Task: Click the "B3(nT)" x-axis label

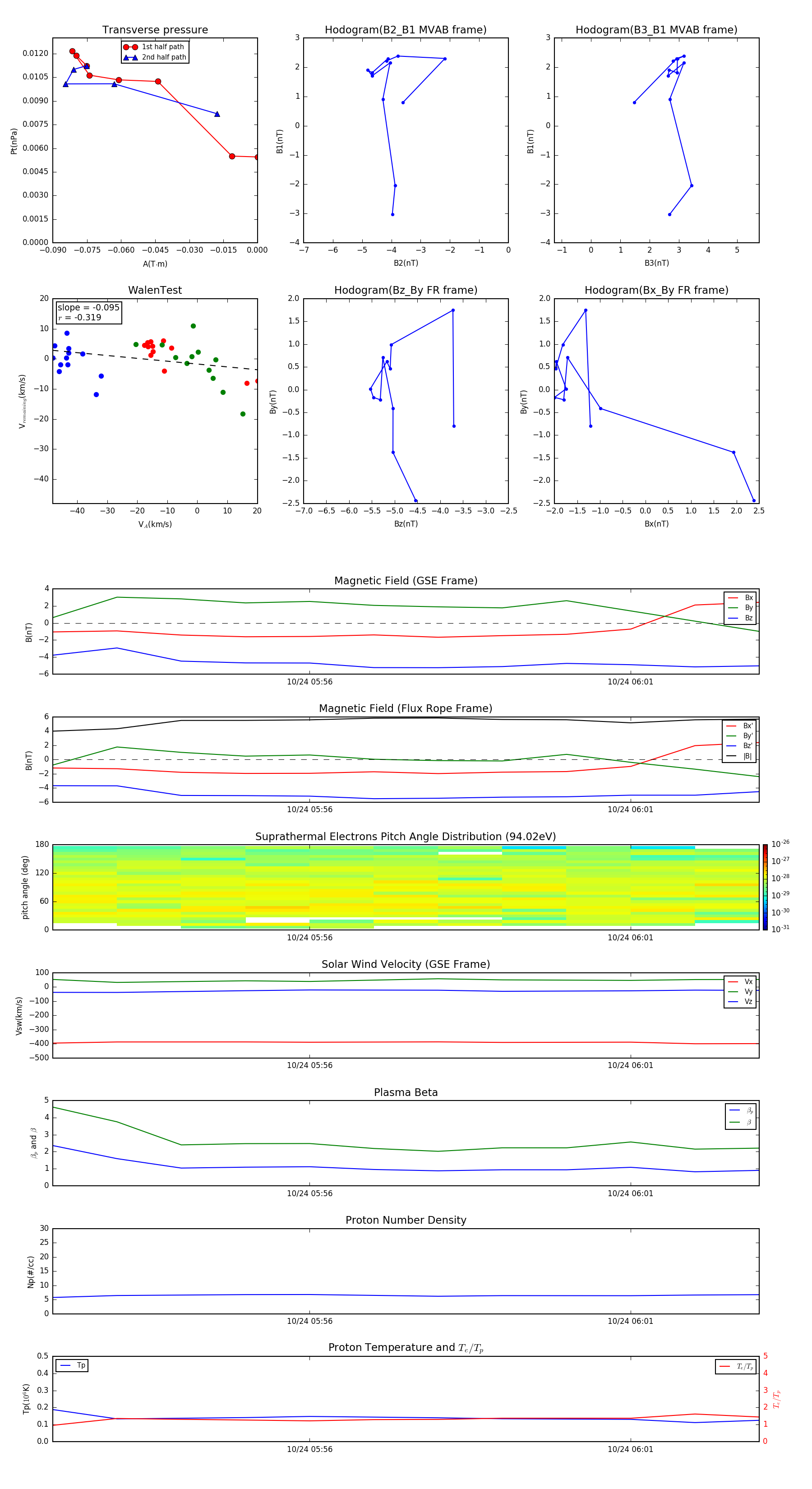Action: [656, 263]
